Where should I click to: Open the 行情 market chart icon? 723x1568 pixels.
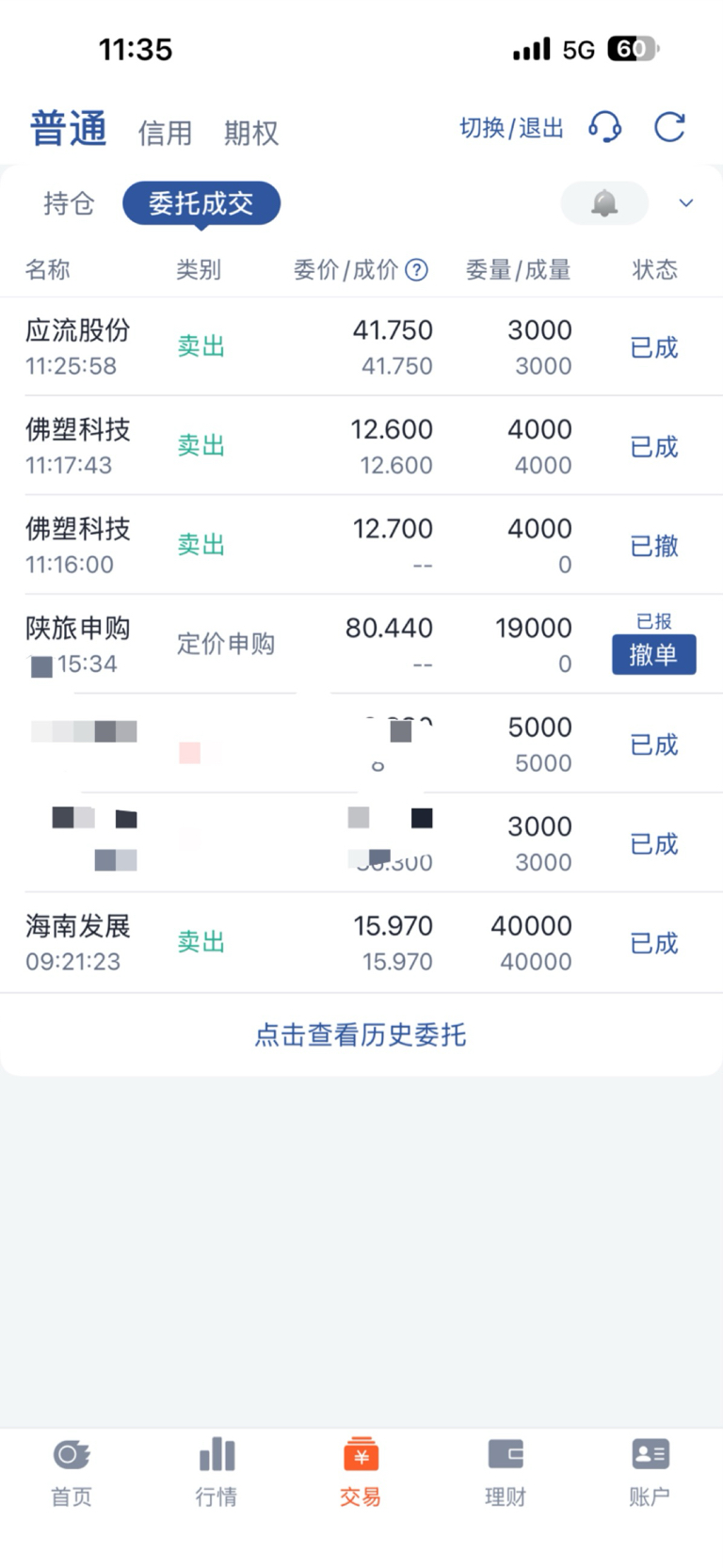[217, 1455]
